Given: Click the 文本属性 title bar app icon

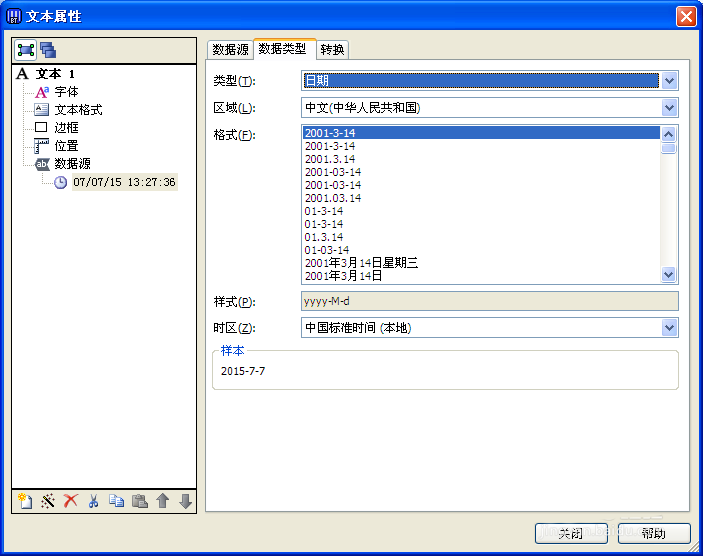Looking at the screenshot, I should click(x=13, y=16).
